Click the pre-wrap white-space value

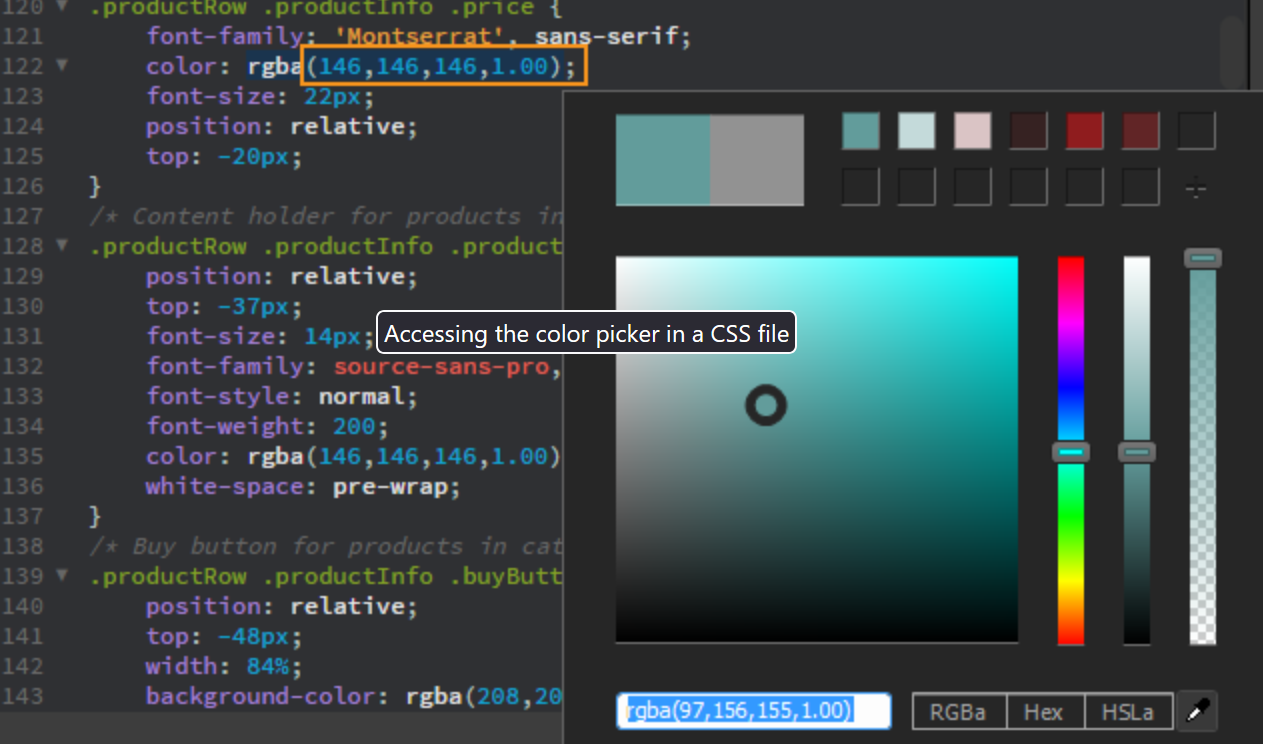click(x=390, y=487)
